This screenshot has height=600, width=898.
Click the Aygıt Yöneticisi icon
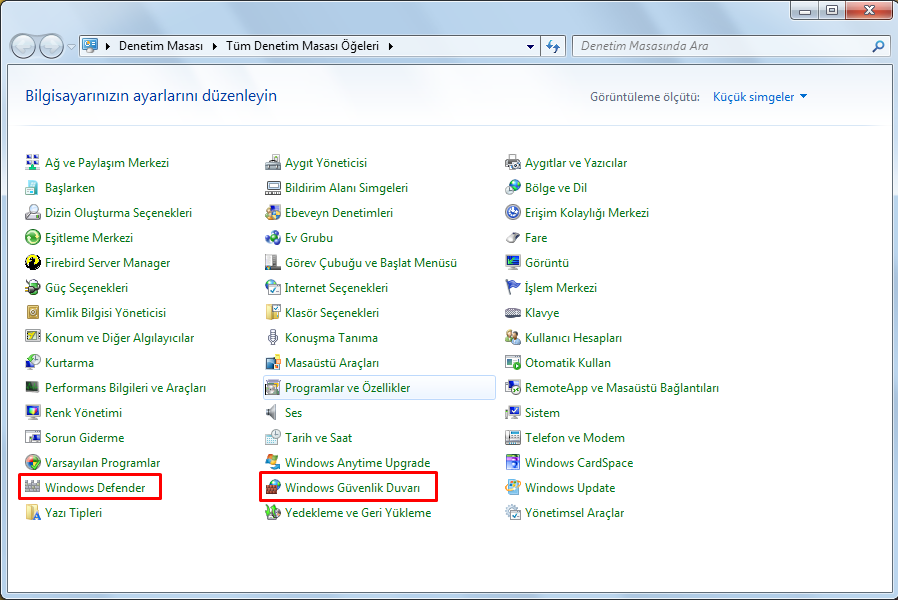[273, 163]
